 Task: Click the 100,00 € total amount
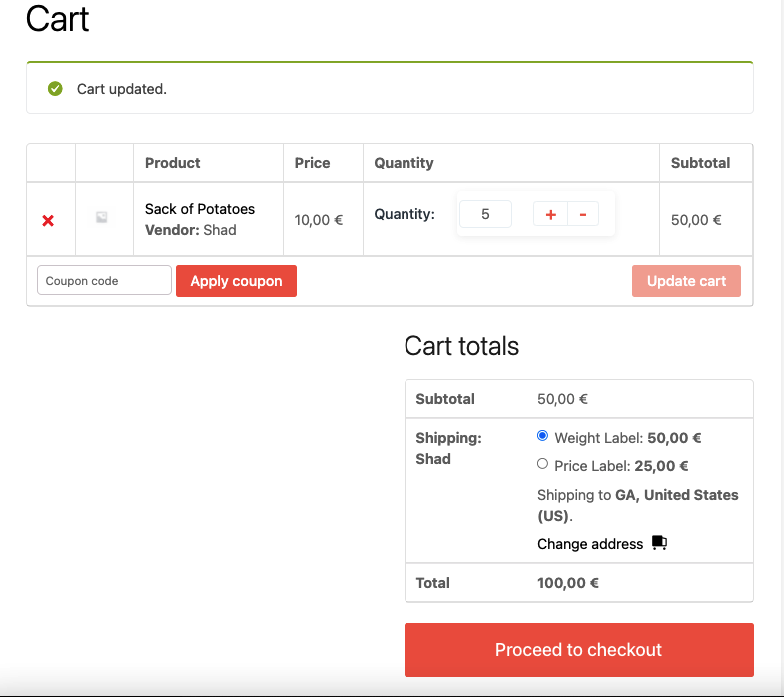[568, 583]
